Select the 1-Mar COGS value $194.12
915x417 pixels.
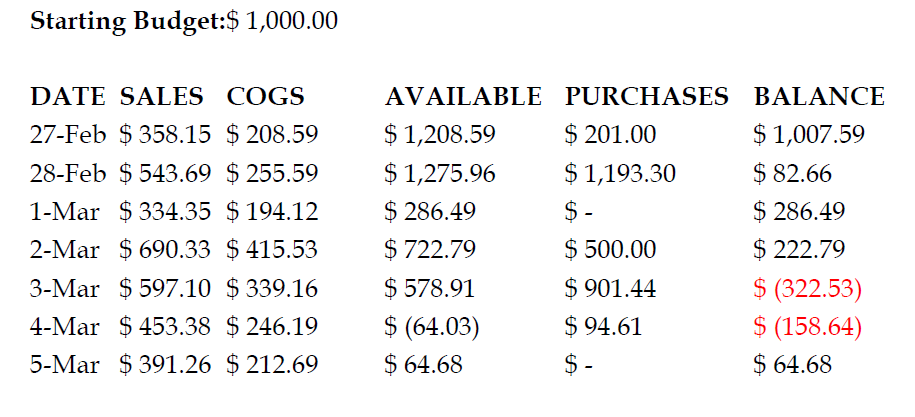[272, 212]
